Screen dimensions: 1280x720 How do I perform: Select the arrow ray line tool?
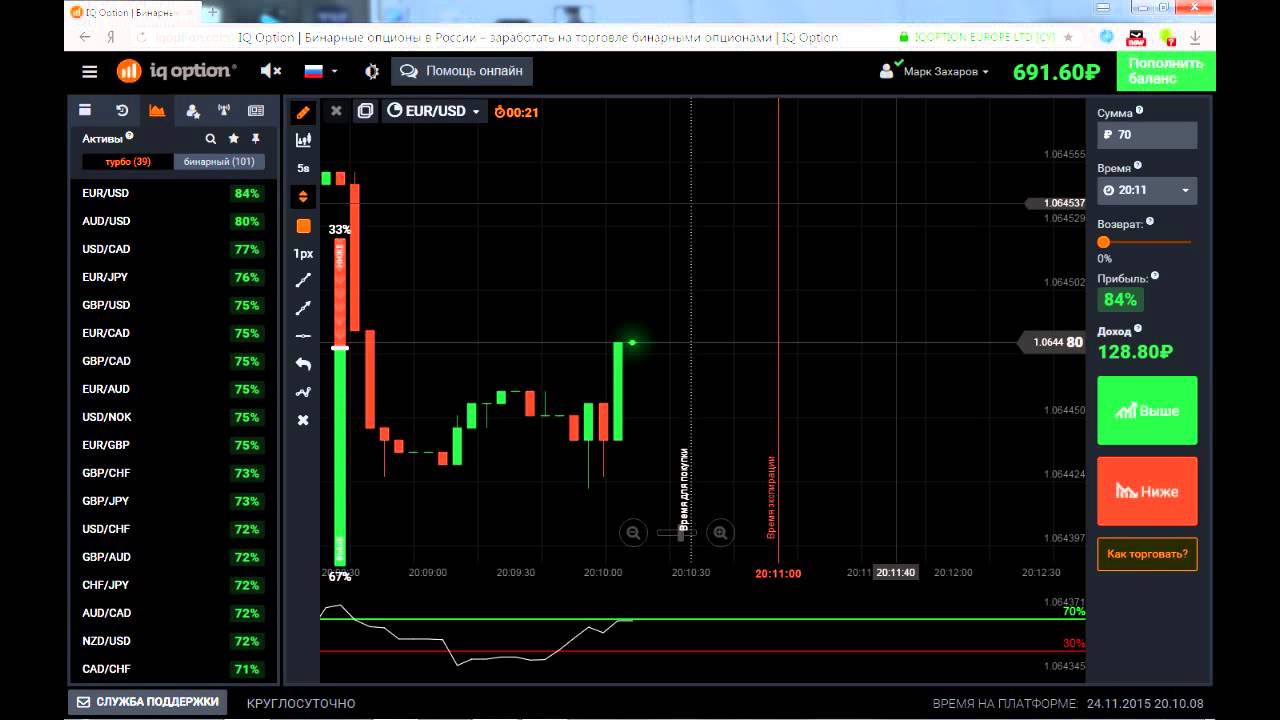[303, 308]
